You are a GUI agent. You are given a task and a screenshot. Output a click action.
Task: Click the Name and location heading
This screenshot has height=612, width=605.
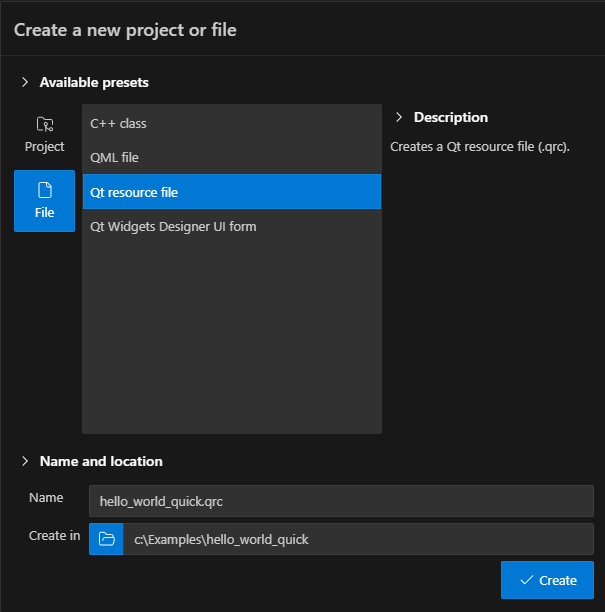pyautogui.click(x=101, y=461)
